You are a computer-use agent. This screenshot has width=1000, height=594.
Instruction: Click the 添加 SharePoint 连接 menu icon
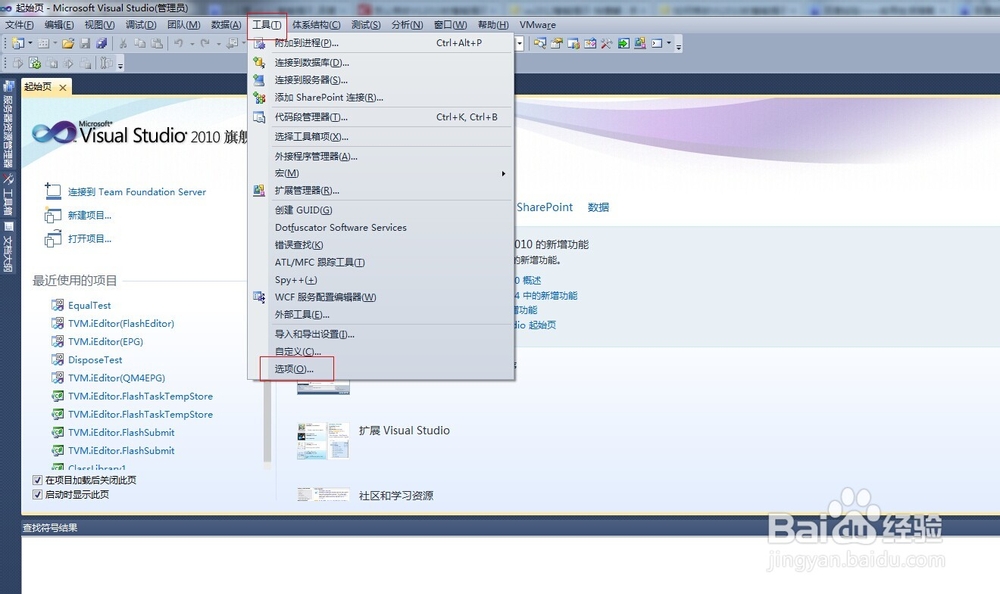(x=259, y=98)
